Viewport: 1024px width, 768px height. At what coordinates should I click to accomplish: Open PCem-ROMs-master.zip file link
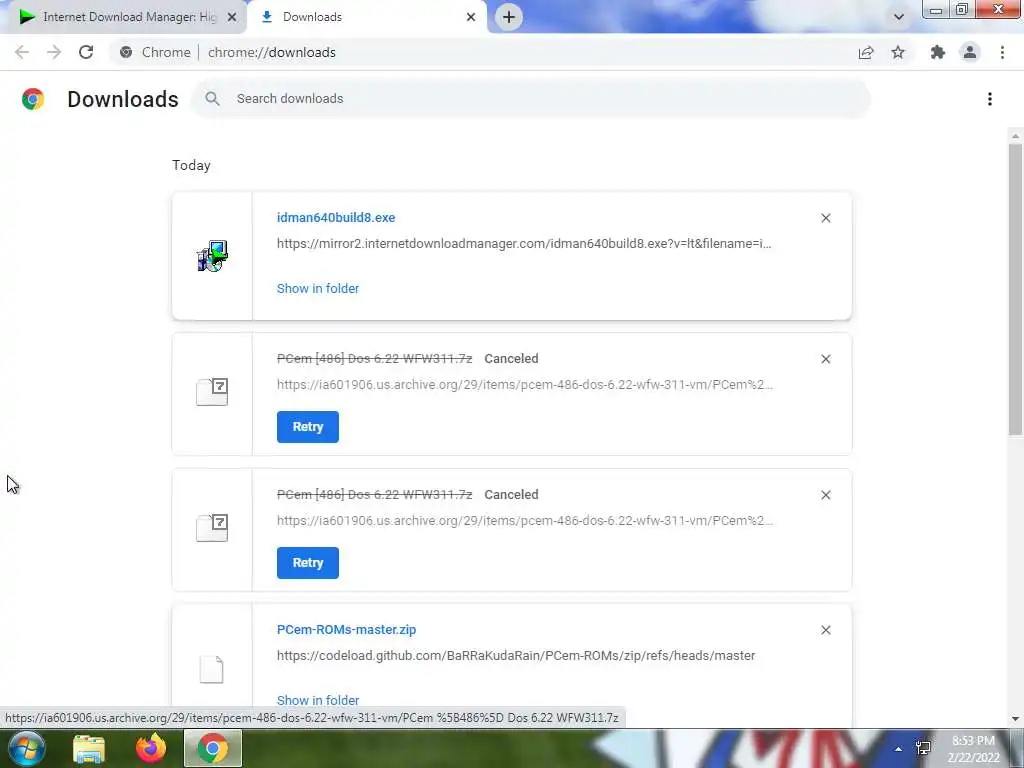pos(346,630)
